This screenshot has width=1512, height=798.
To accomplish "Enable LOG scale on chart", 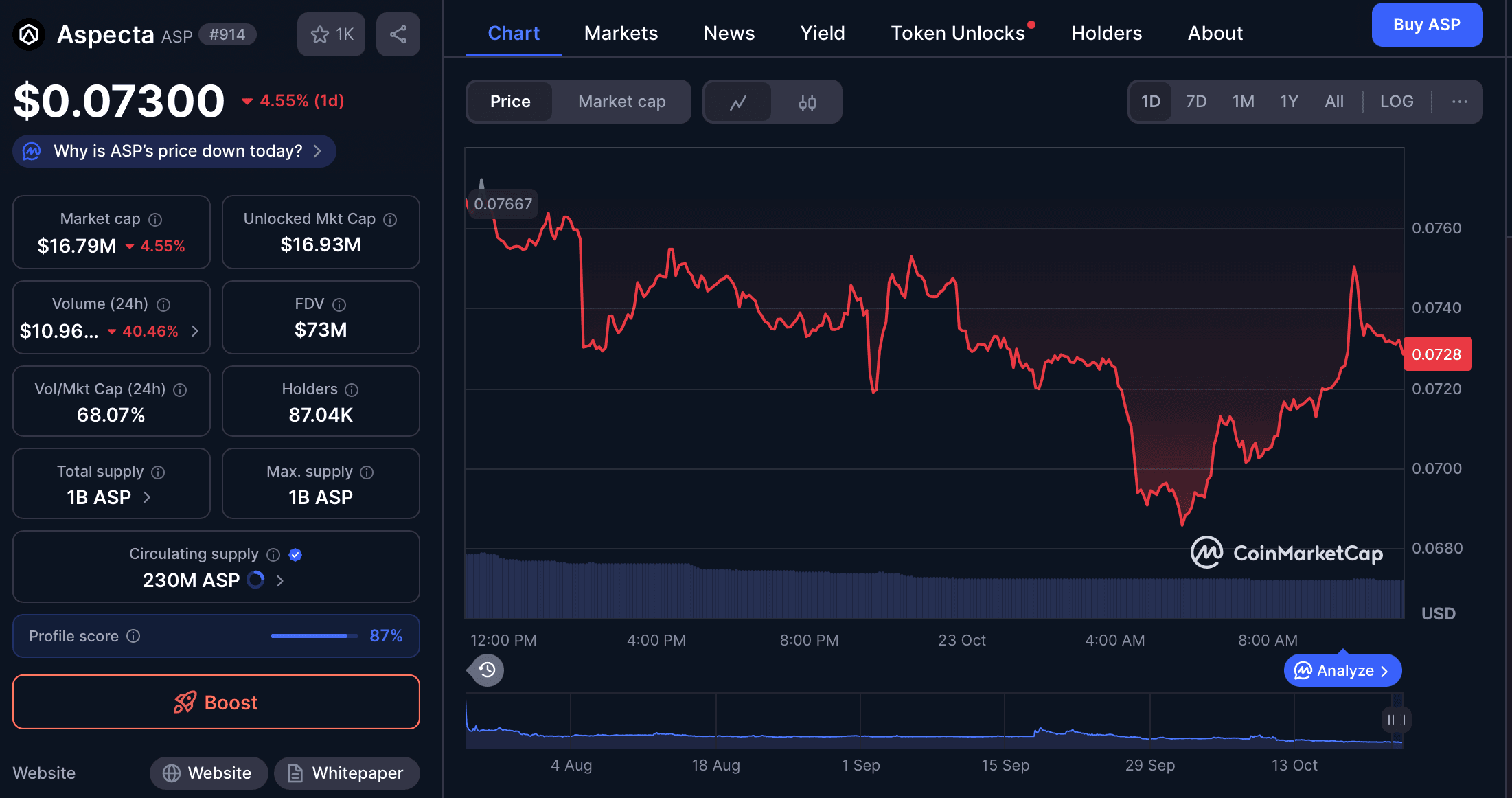I will point(1396,102).
